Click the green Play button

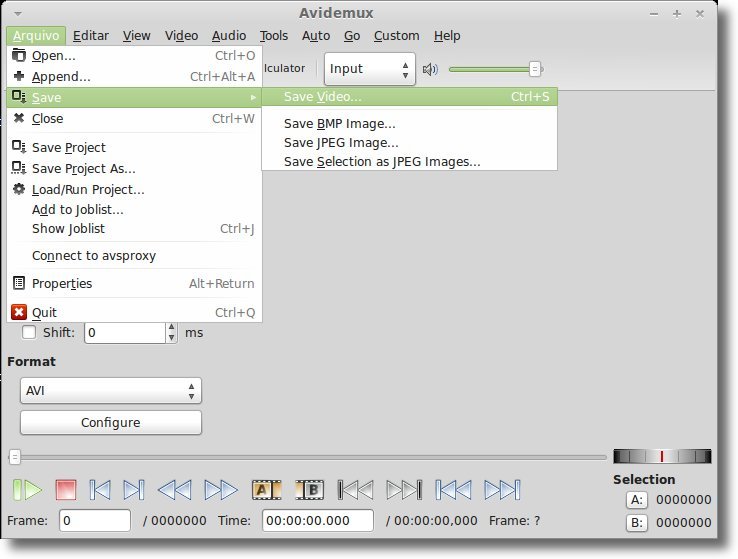point(27,490)
